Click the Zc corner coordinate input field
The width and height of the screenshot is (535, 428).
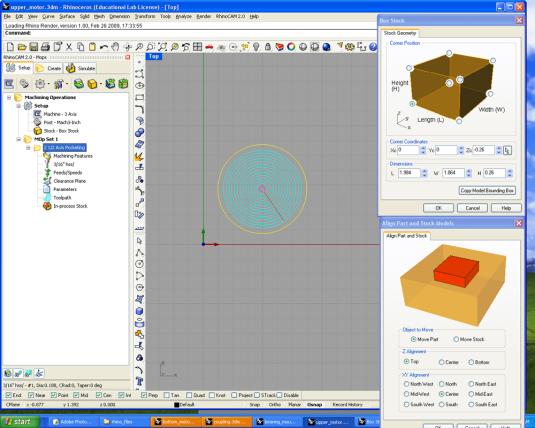483,150
